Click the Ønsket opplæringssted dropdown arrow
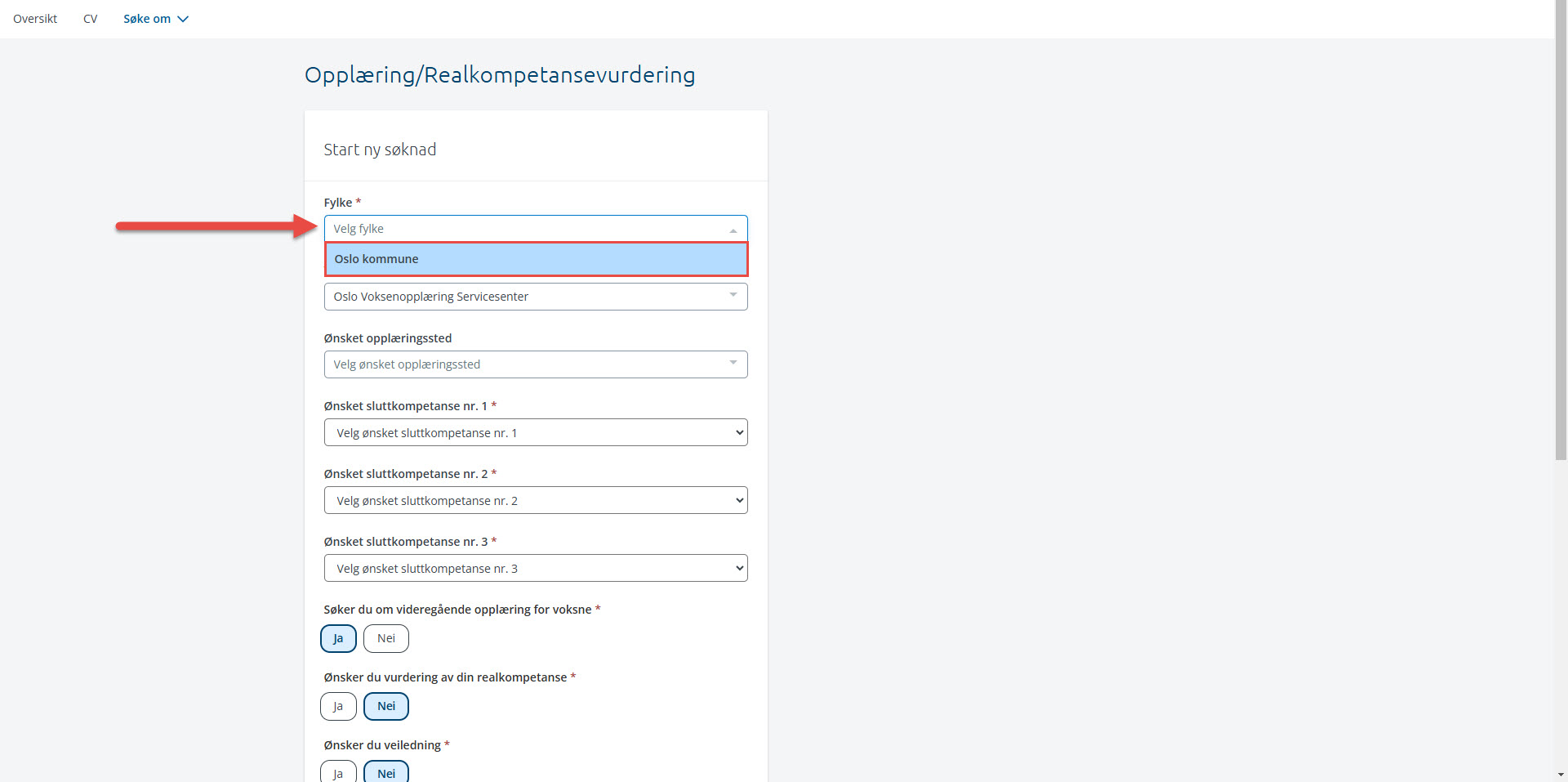 [733, 364]
